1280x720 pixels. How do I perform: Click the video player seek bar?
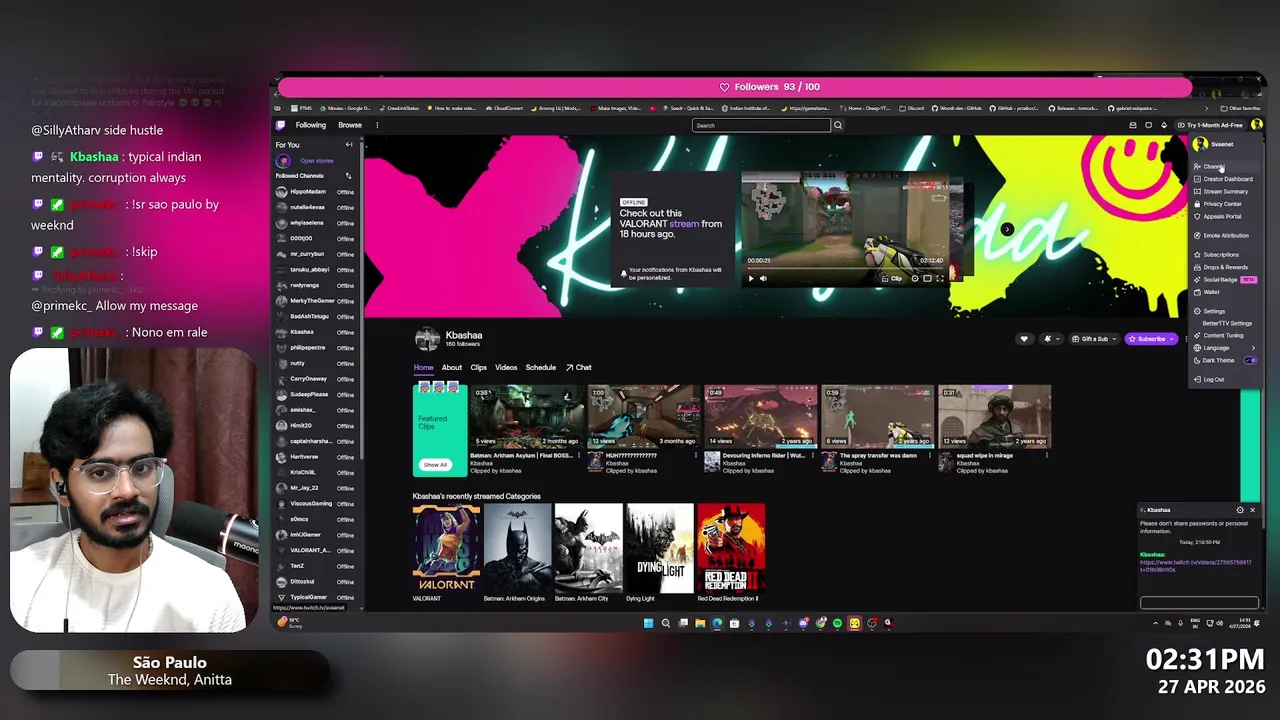[x=845, y=268]
